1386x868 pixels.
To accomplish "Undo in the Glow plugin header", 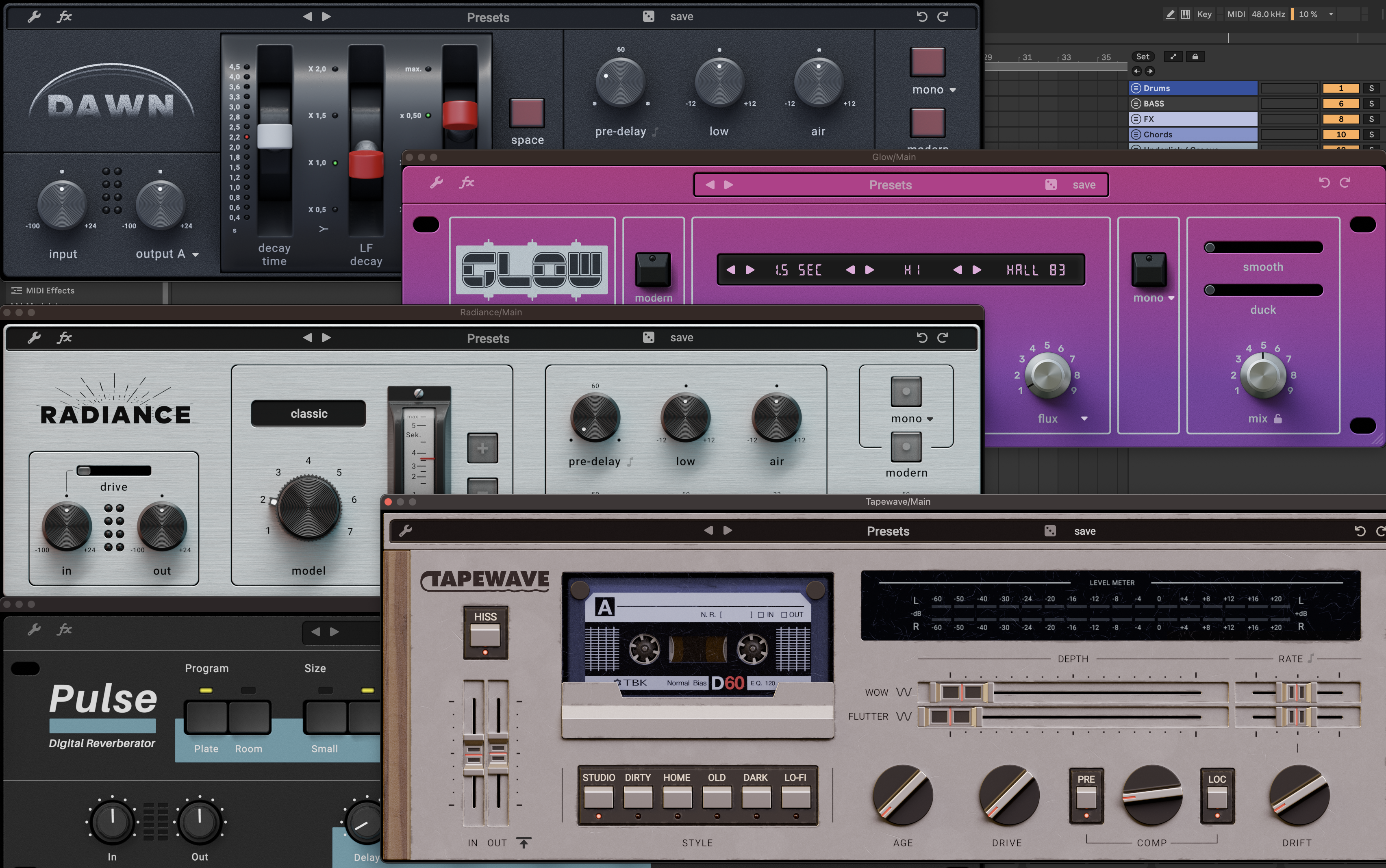I will [x=1325, y=182].
